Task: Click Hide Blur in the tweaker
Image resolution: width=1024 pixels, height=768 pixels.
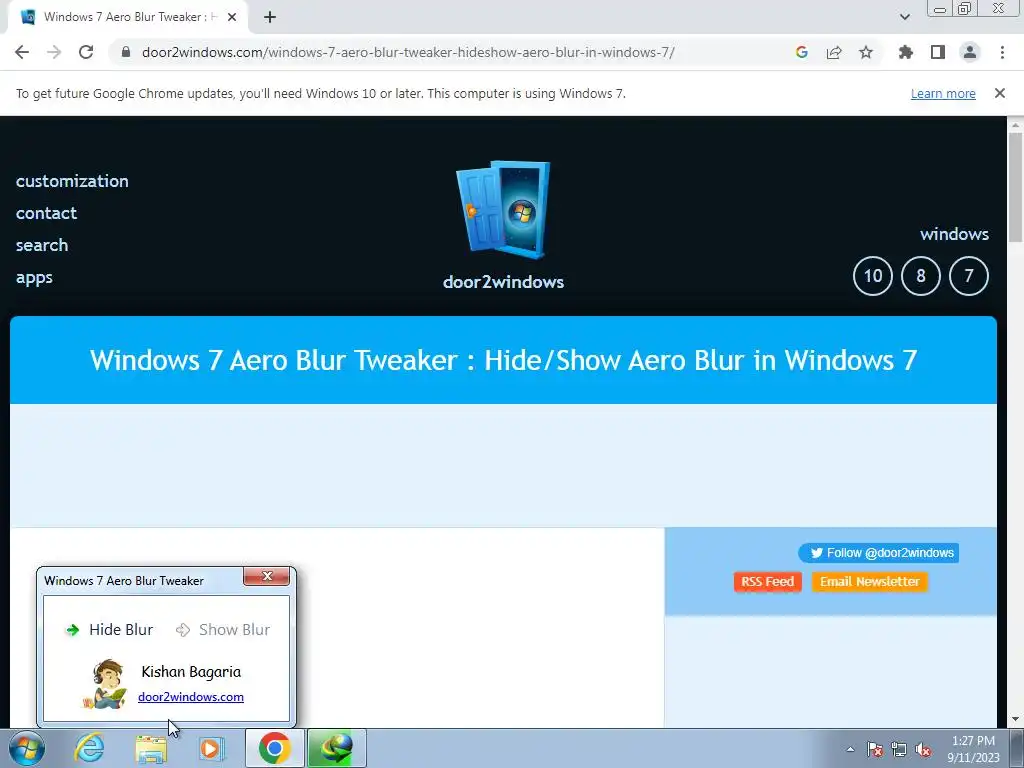Action: pos(110,630)
